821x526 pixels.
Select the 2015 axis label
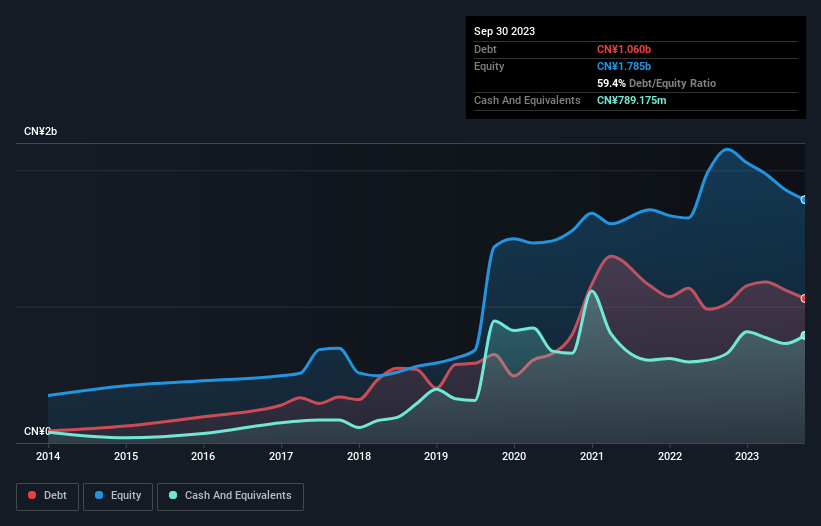tap(126, 456)
